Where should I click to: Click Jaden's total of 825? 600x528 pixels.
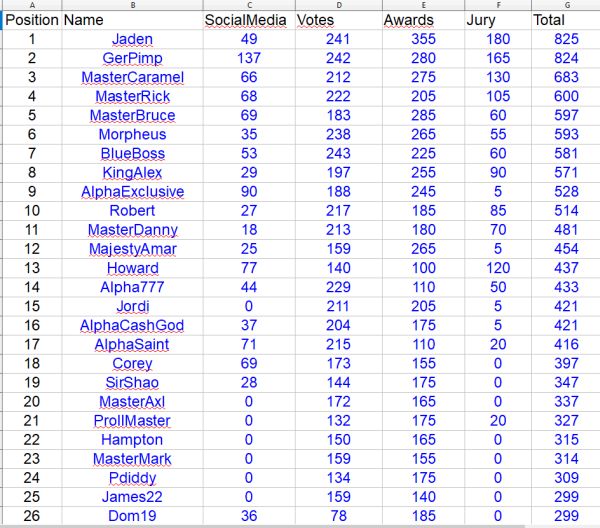click(x=566, y=39)
